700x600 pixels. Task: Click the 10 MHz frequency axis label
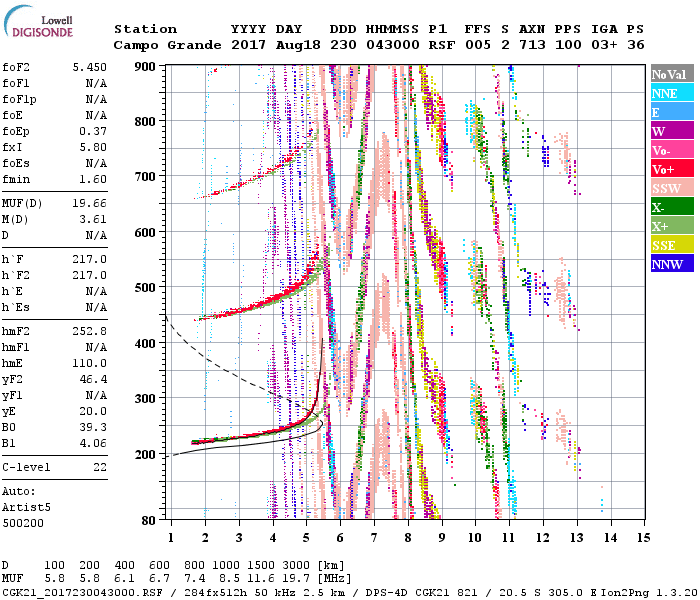click(x=475, y=538)
